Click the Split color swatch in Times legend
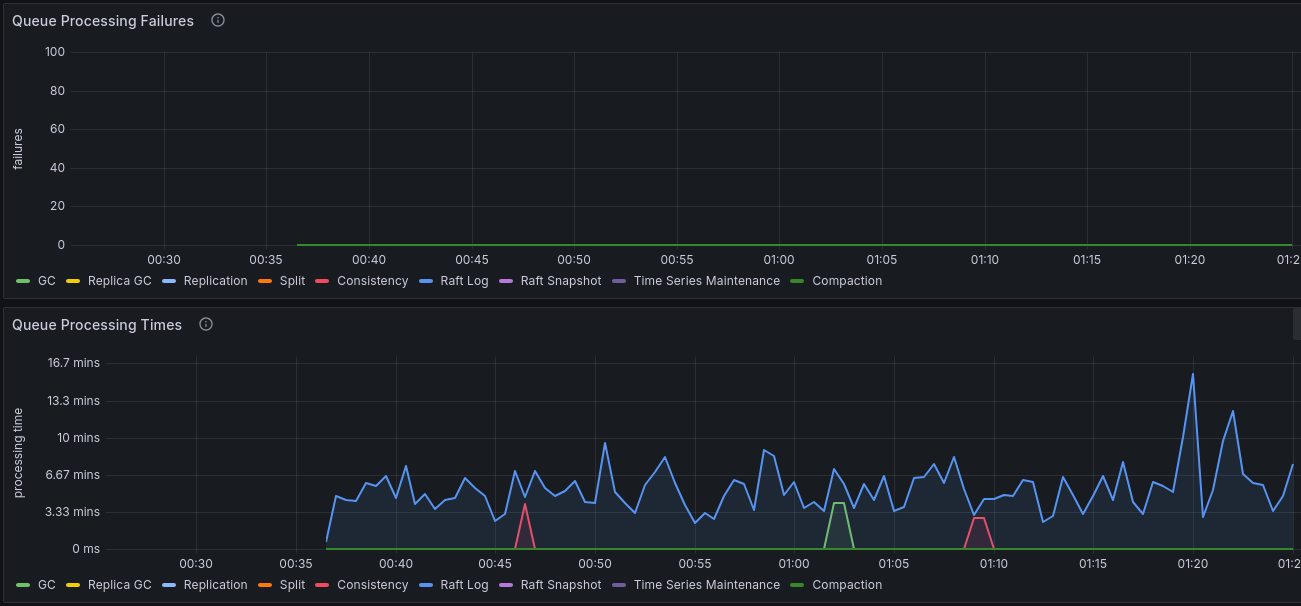 [265, 585]
